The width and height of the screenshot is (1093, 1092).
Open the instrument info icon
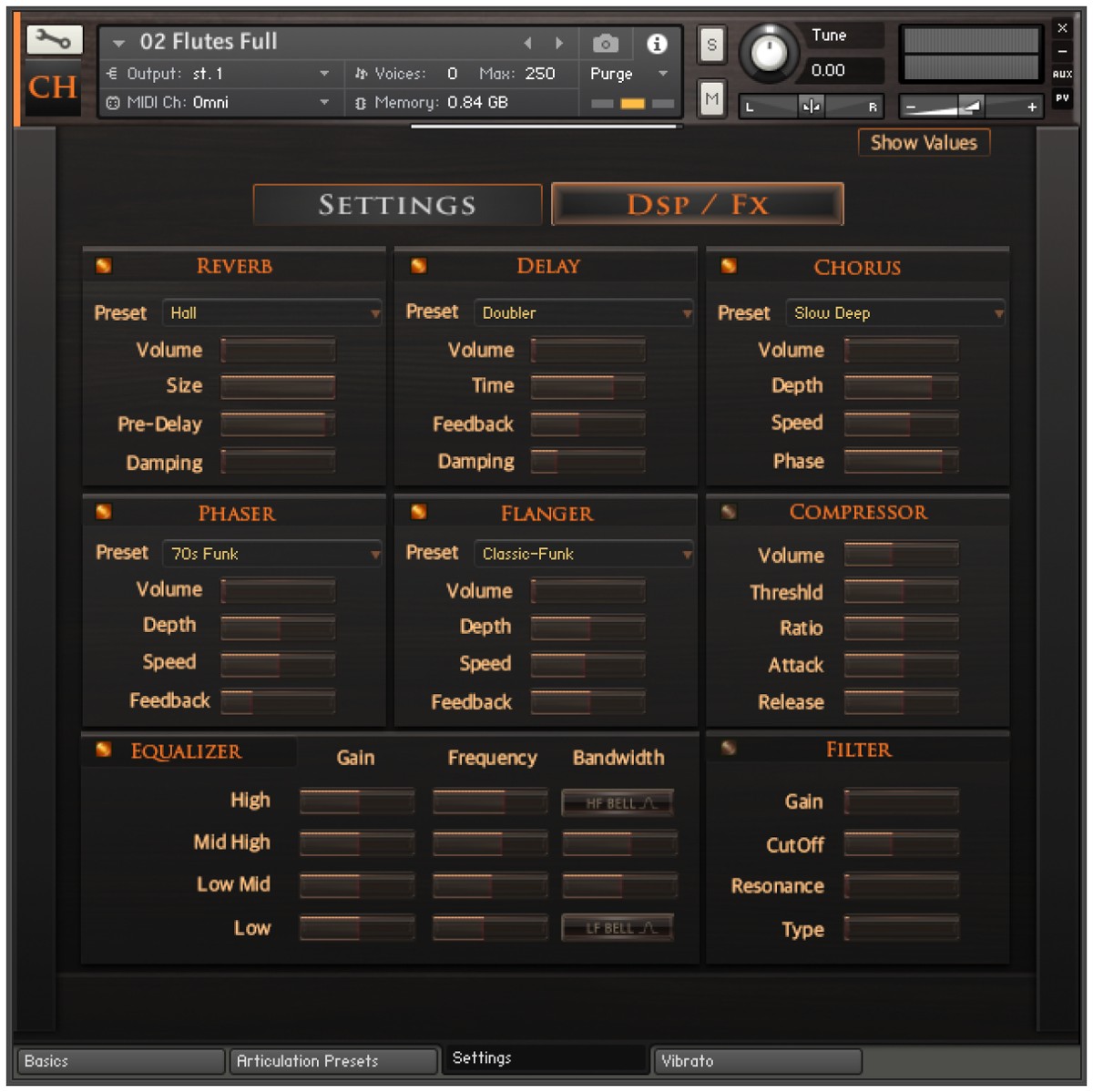pyautogui.click(x=659, y=43)
